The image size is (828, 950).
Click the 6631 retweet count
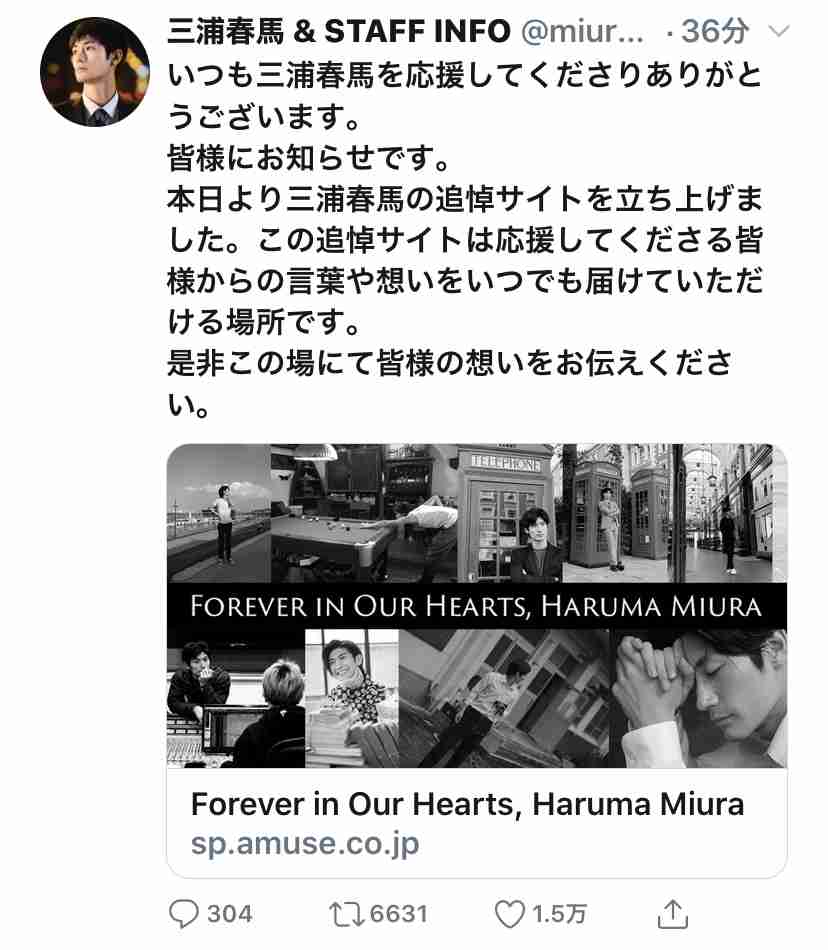click(399, 914)
